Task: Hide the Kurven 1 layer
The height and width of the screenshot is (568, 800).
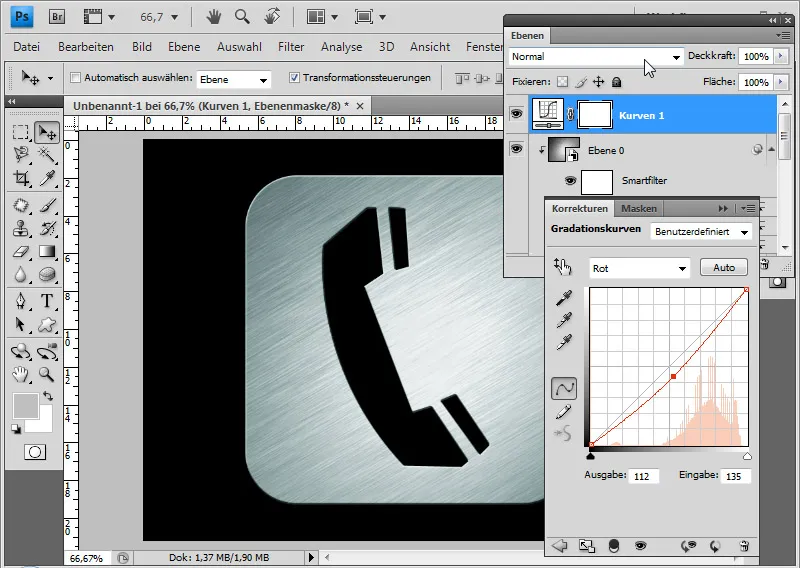Action: click(516, 113)
